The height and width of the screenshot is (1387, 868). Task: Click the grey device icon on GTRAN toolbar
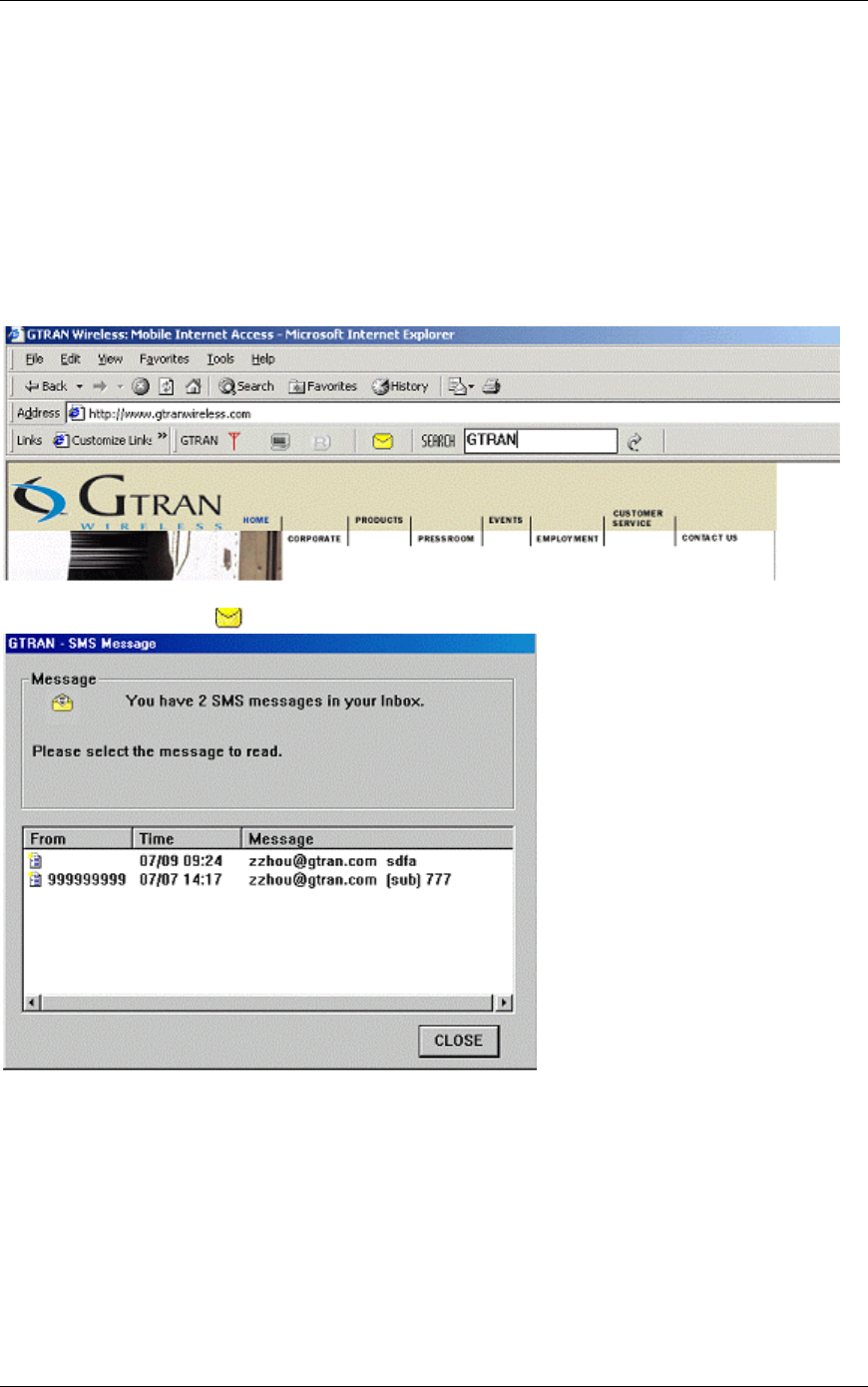tap(280, 441)
